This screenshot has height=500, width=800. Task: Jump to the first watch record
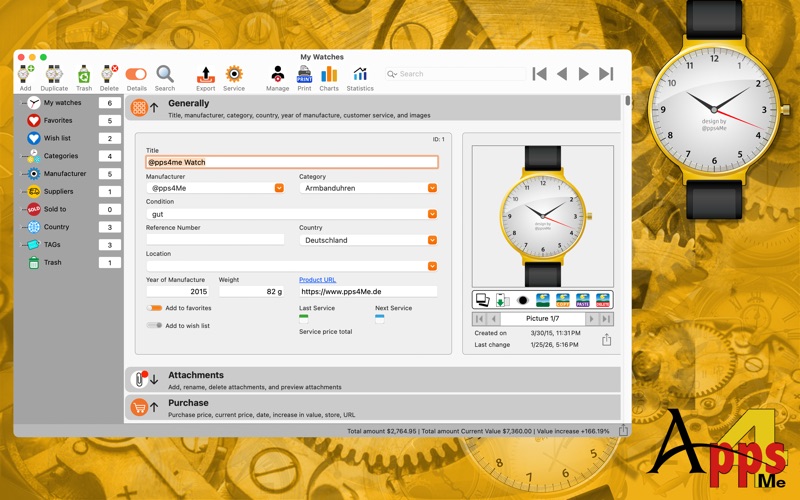point(540,74)
